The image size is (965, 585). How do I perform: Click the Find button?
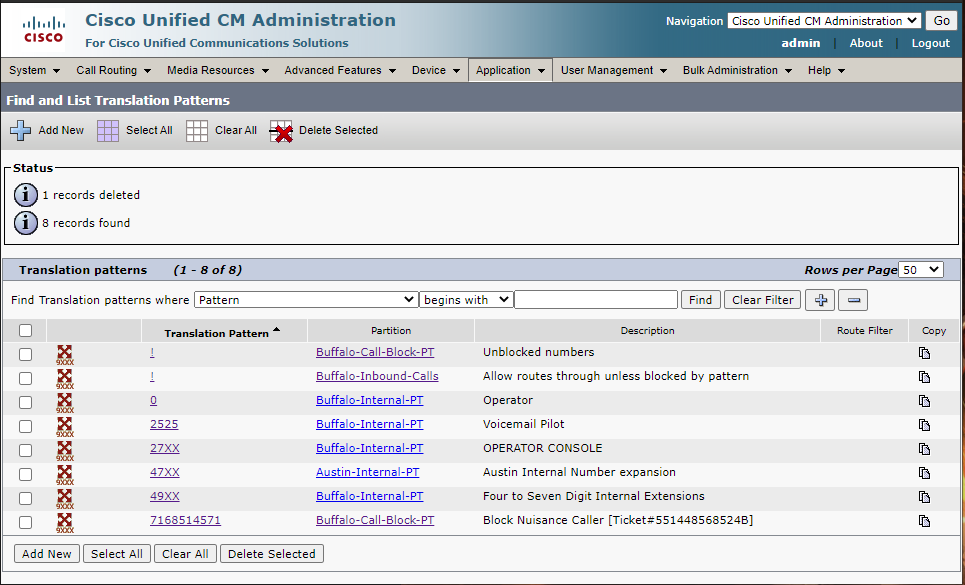[700, 300]
